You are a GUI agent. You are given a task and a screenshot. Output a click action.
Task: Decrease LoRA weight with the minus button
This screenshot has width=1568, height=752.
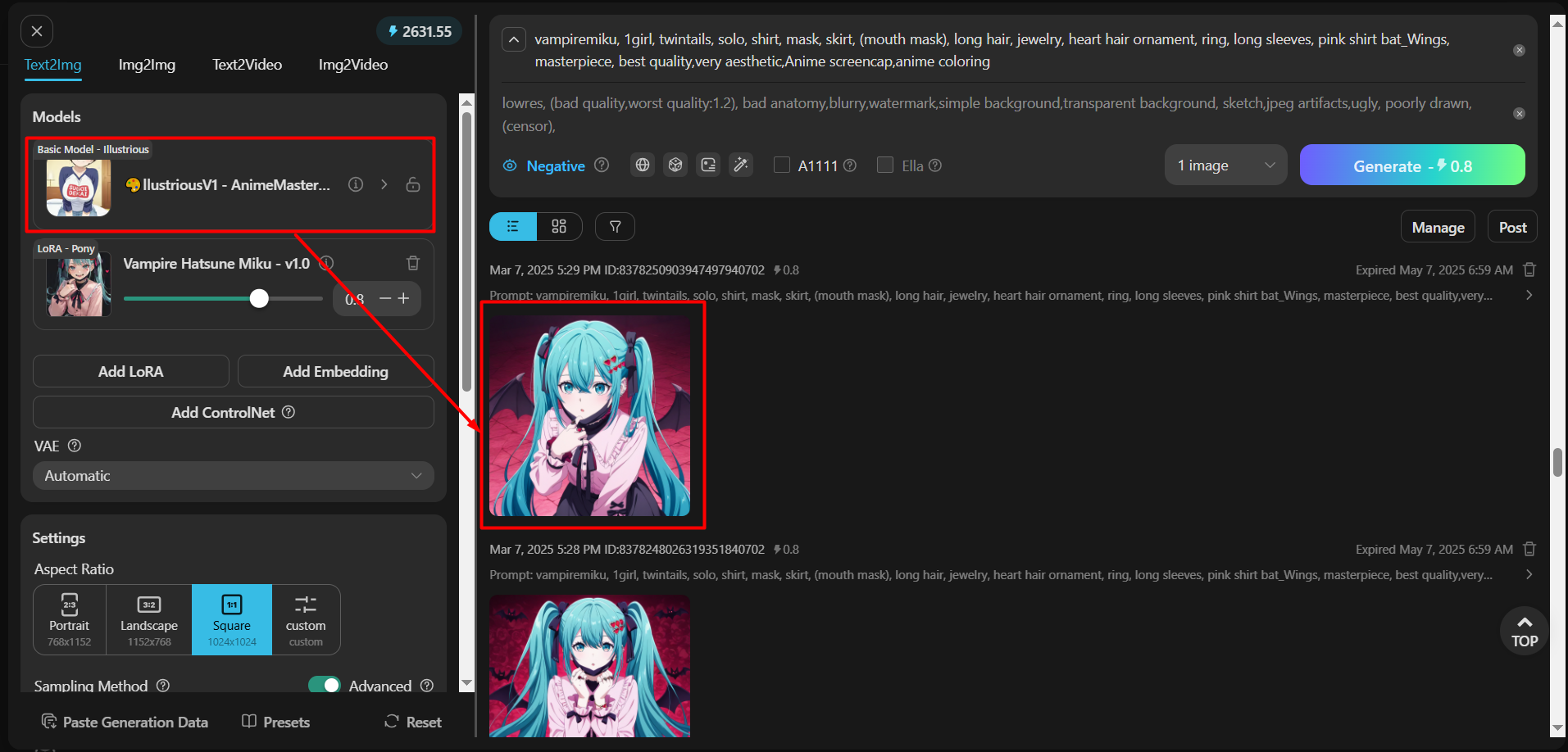click(x=385, y=299)
